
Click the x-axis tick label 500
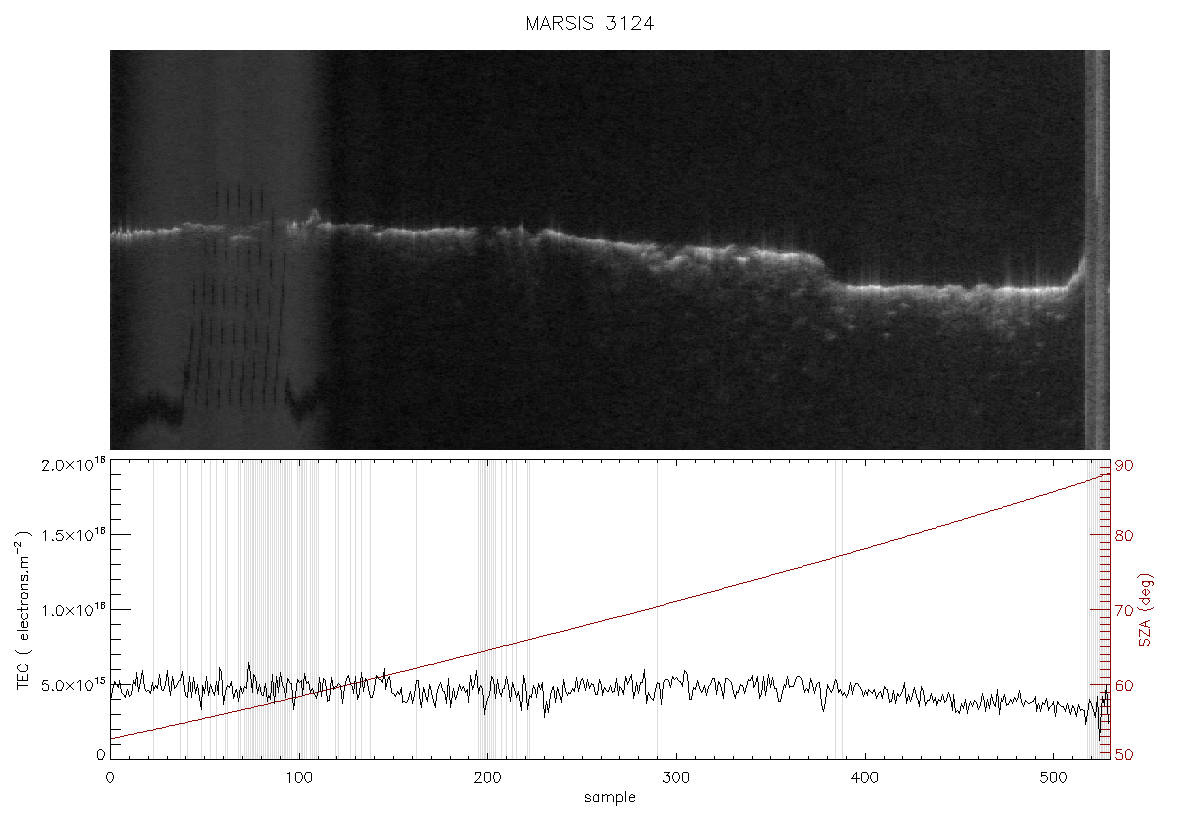click(x=1053, y=777)
